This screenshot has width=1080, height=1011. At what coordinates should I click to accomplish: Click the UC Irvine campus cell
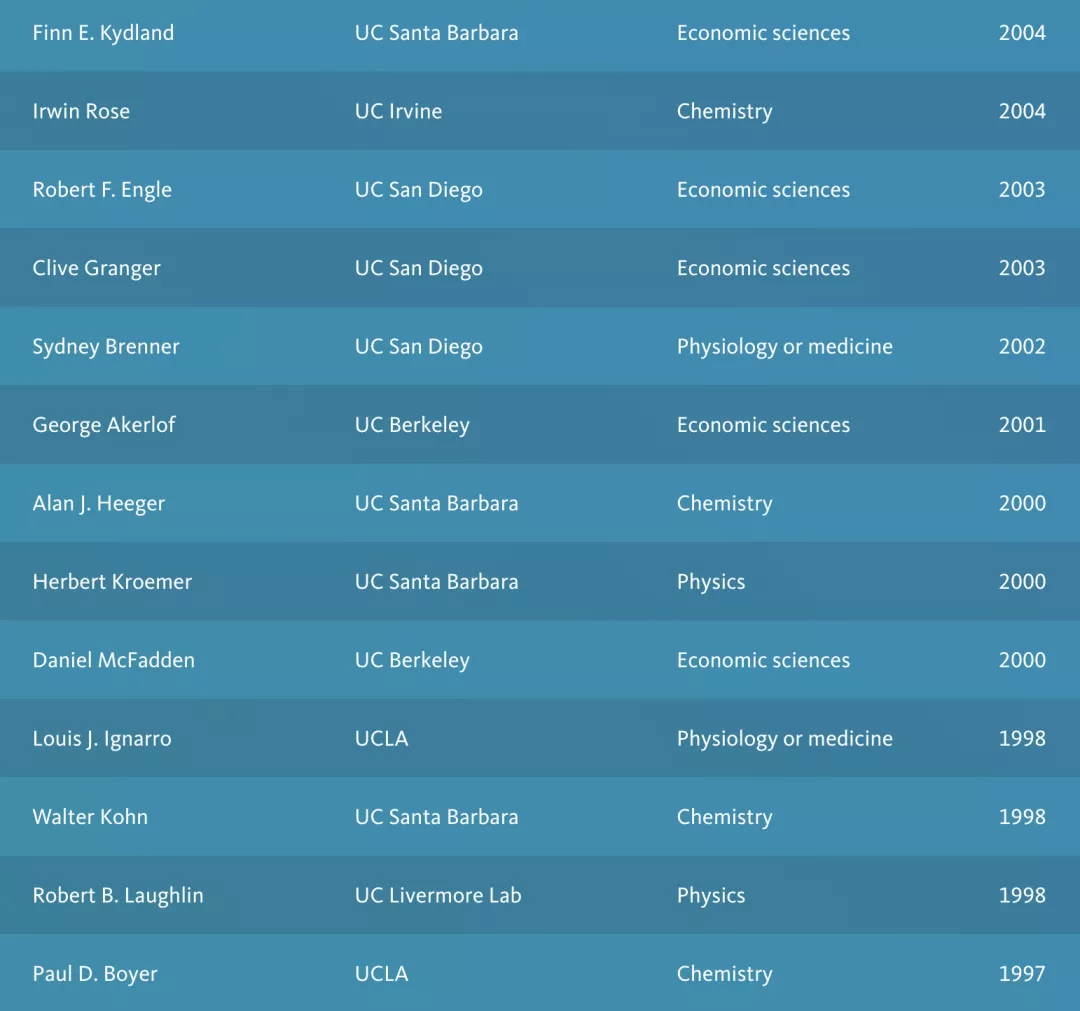click(398, 111)
